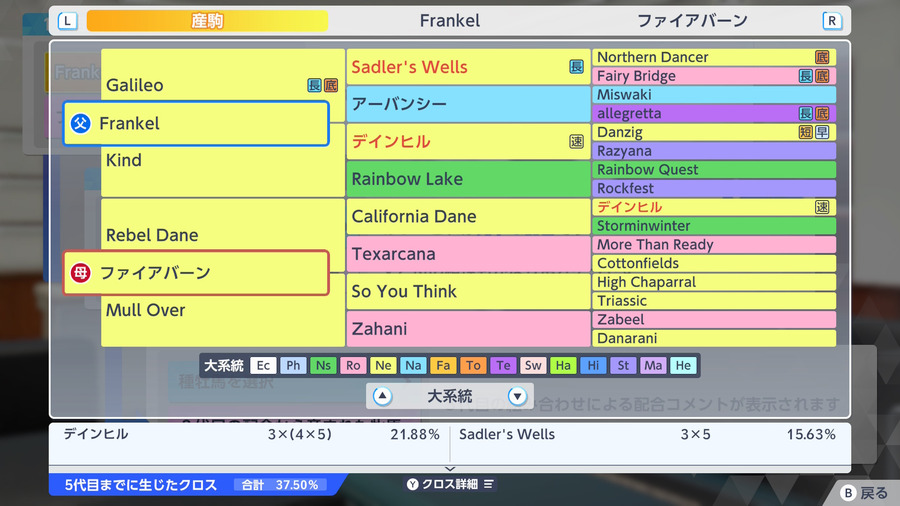Click the 長 icon on Fairy Bridge
This screenshot has width=900, height=506.
[806, 76]
